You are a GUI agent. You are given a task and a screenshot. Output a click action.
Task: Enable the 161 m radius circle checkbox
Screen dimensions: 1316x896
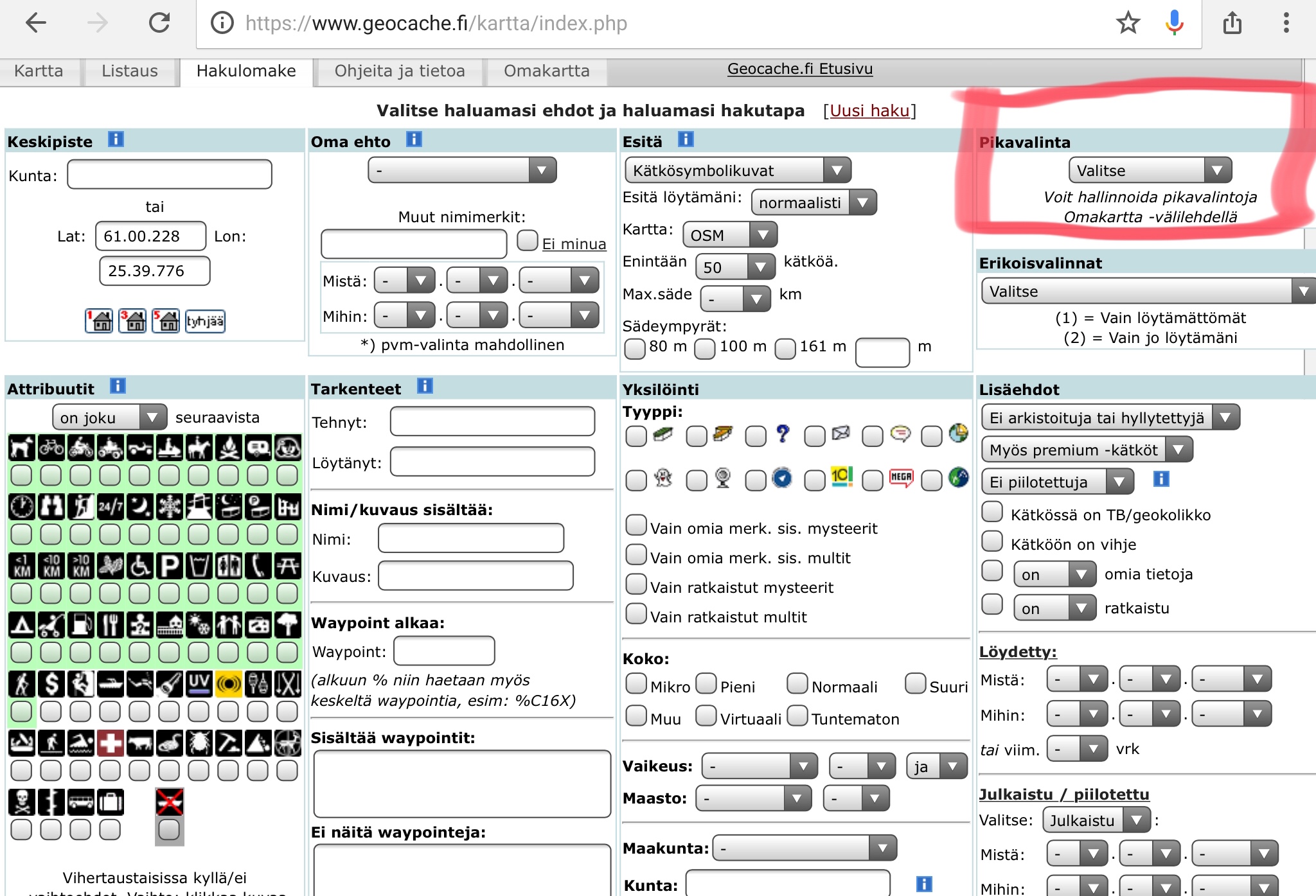tap(785, 348)
